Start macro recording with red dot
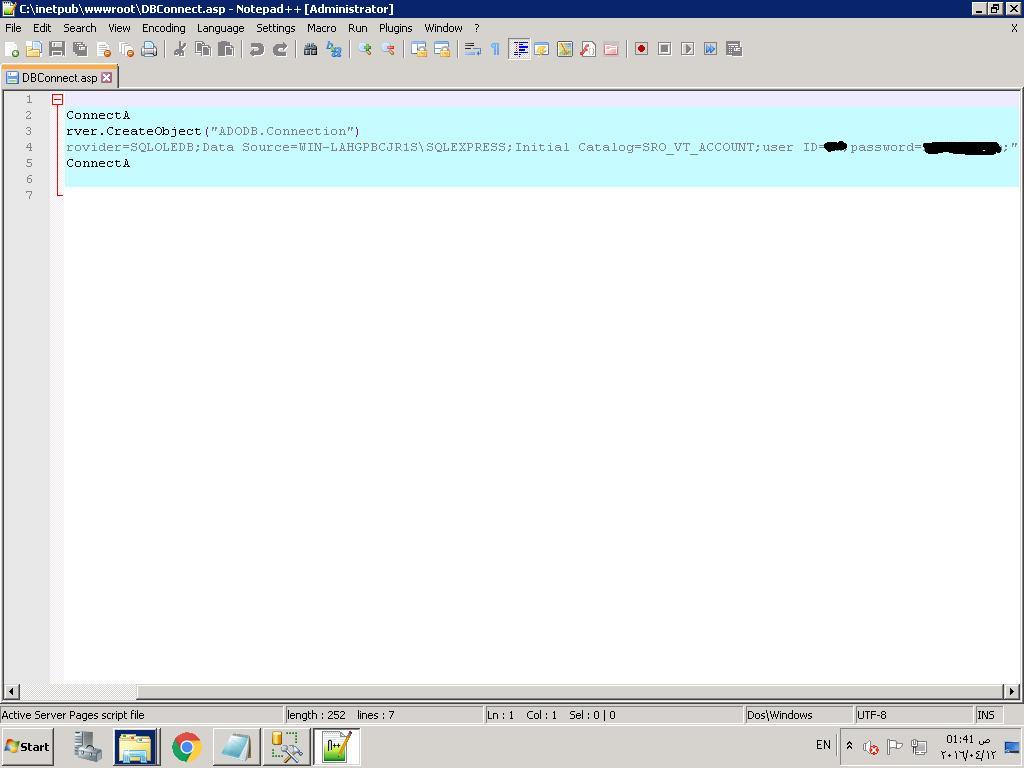This screenshot has height=768, width=1024. coord(641,49)
